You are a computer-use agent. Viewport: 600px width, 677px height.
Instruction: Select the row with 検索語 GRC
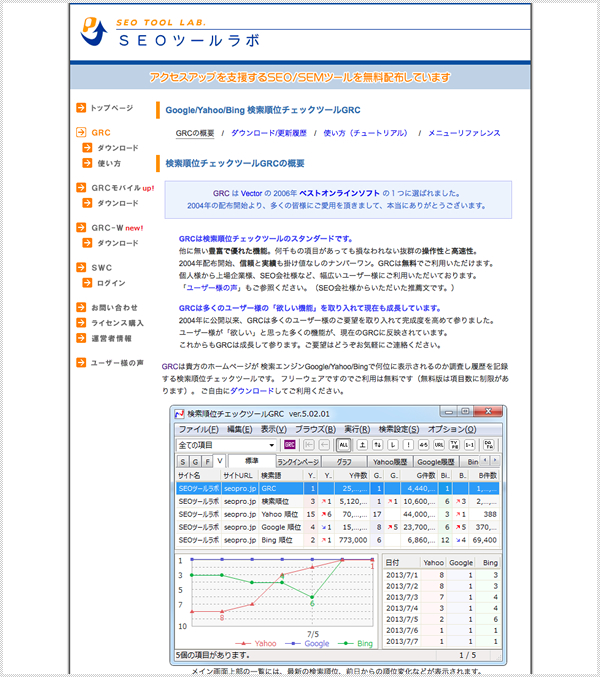[338, 488]
